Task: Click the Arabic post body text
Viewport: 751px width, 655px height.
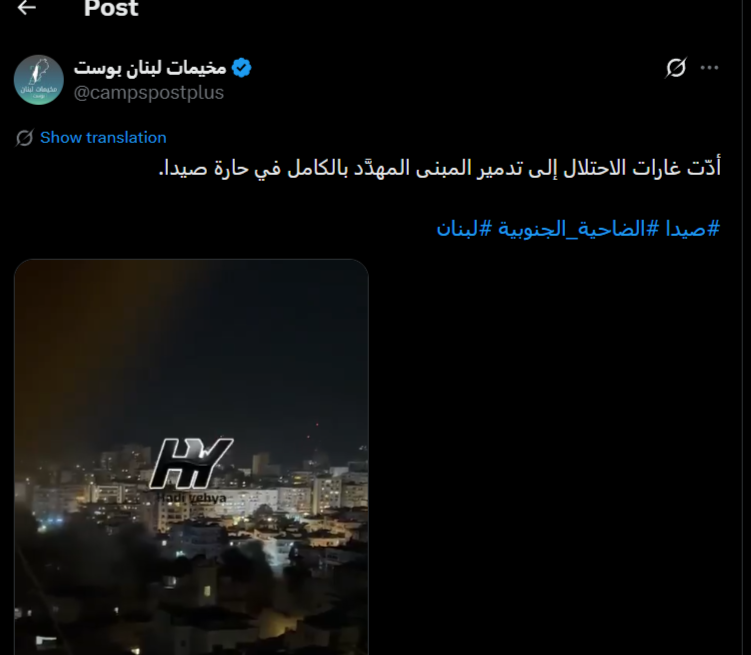Action: (x=439, y=168)
